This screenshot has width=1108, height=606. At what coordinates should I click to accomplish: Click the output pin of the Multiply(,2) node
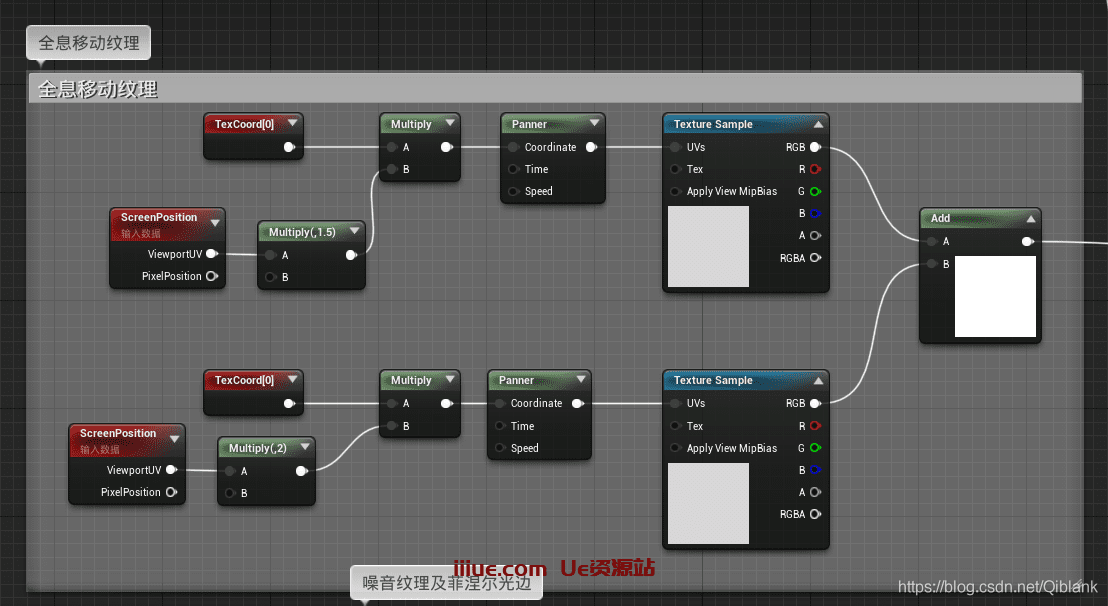click(301, 471)
